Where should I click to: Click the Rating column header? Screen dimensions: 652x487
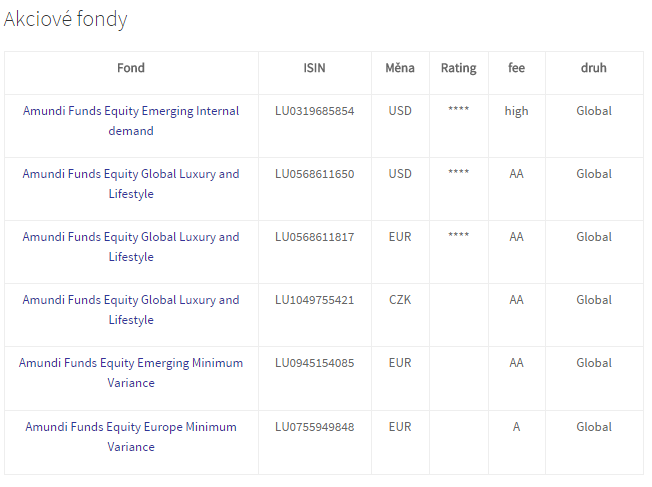(458, 68)
